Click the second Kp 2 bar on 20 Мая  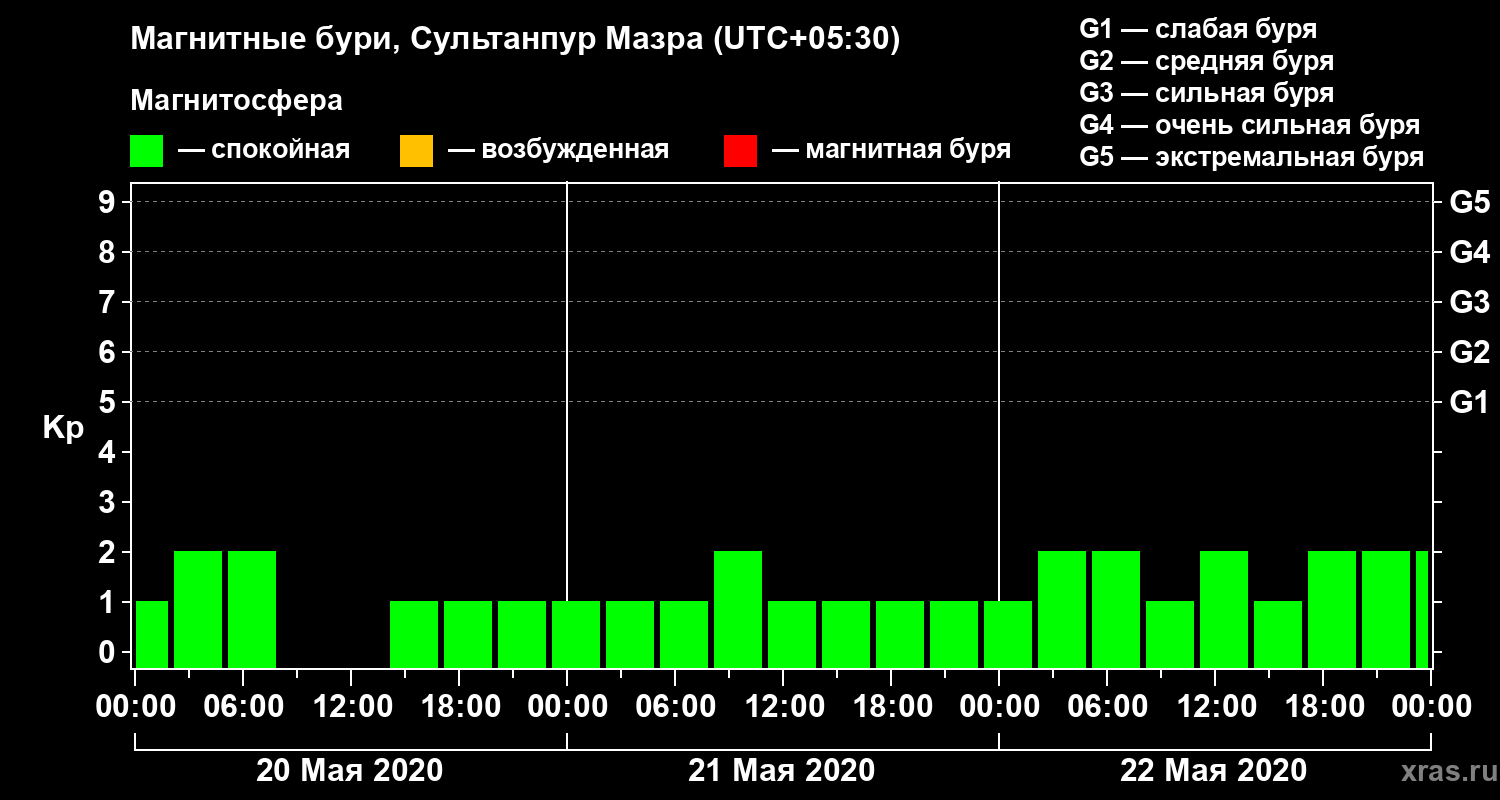(252, 609)
